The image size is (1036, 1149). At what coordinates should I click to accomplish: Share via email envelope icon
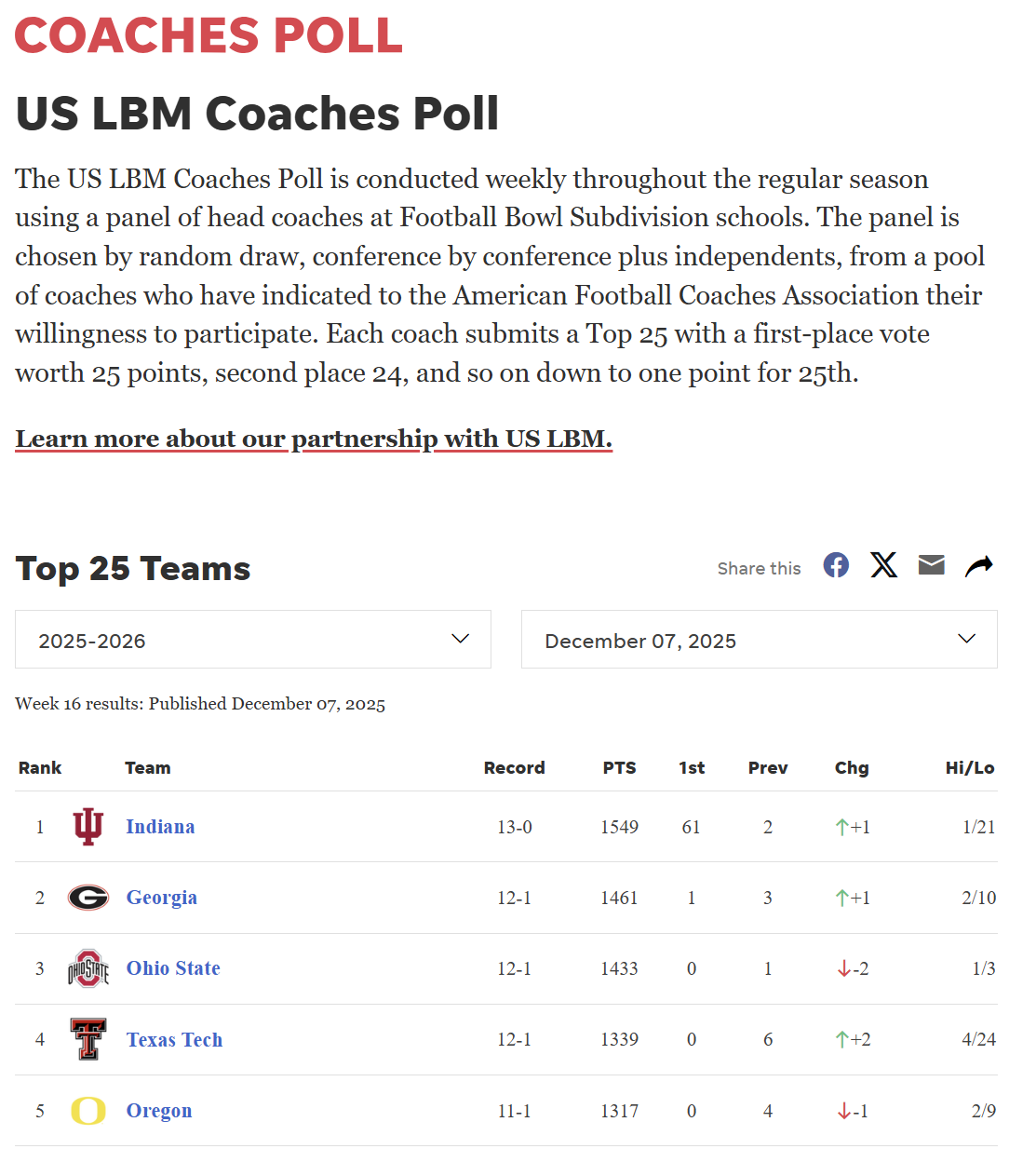tap(931, 565)
